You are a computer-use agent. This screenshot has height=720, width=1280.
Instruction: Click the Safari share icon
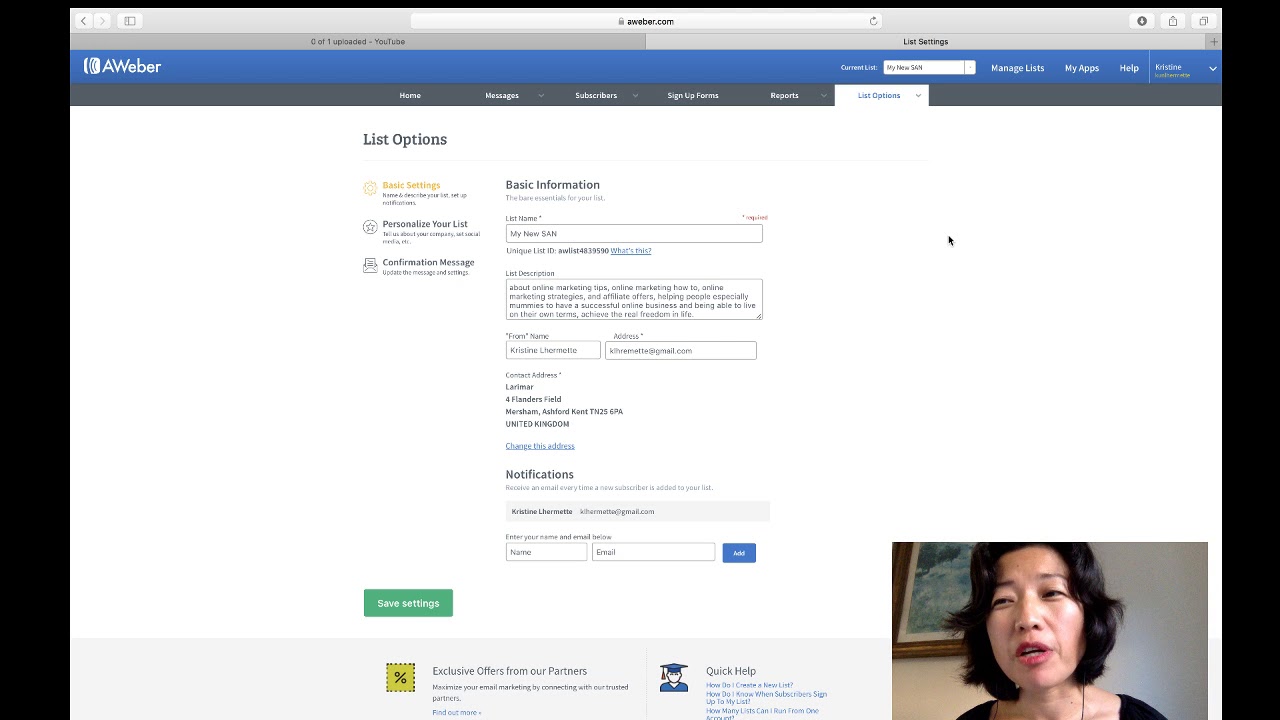tap(1173, 21)
